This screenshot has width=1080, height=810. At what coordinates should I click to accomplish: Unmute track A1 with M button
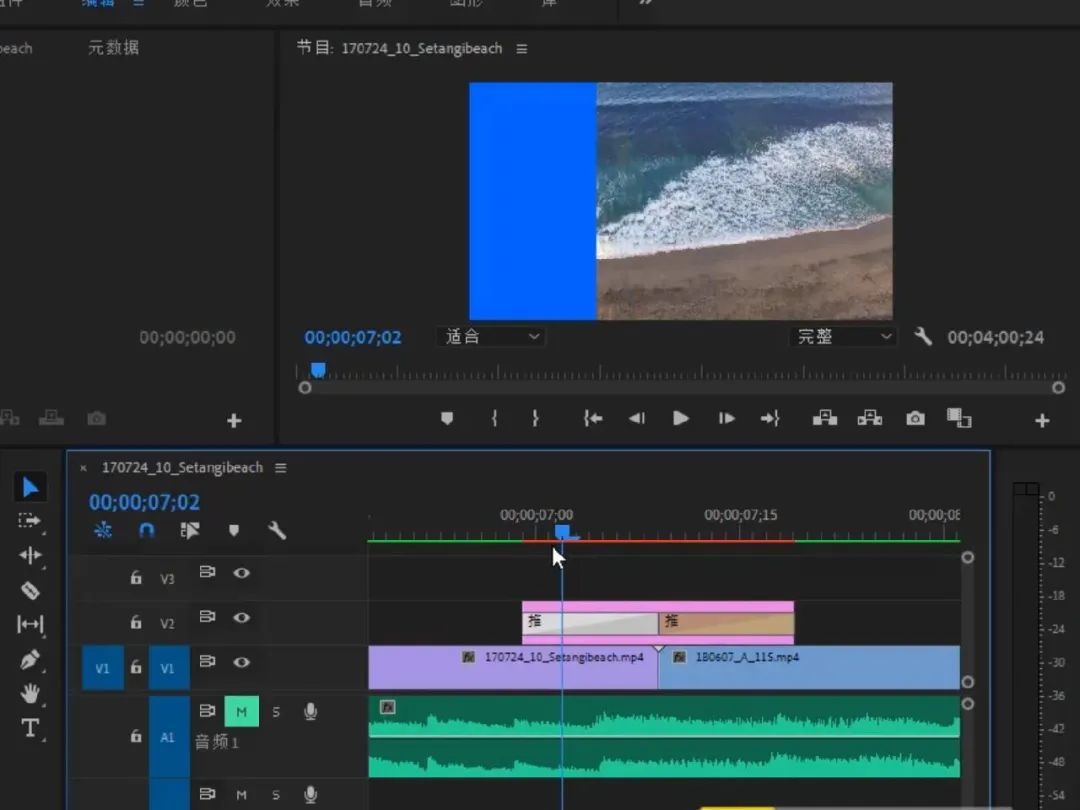[x=241, y=711]
